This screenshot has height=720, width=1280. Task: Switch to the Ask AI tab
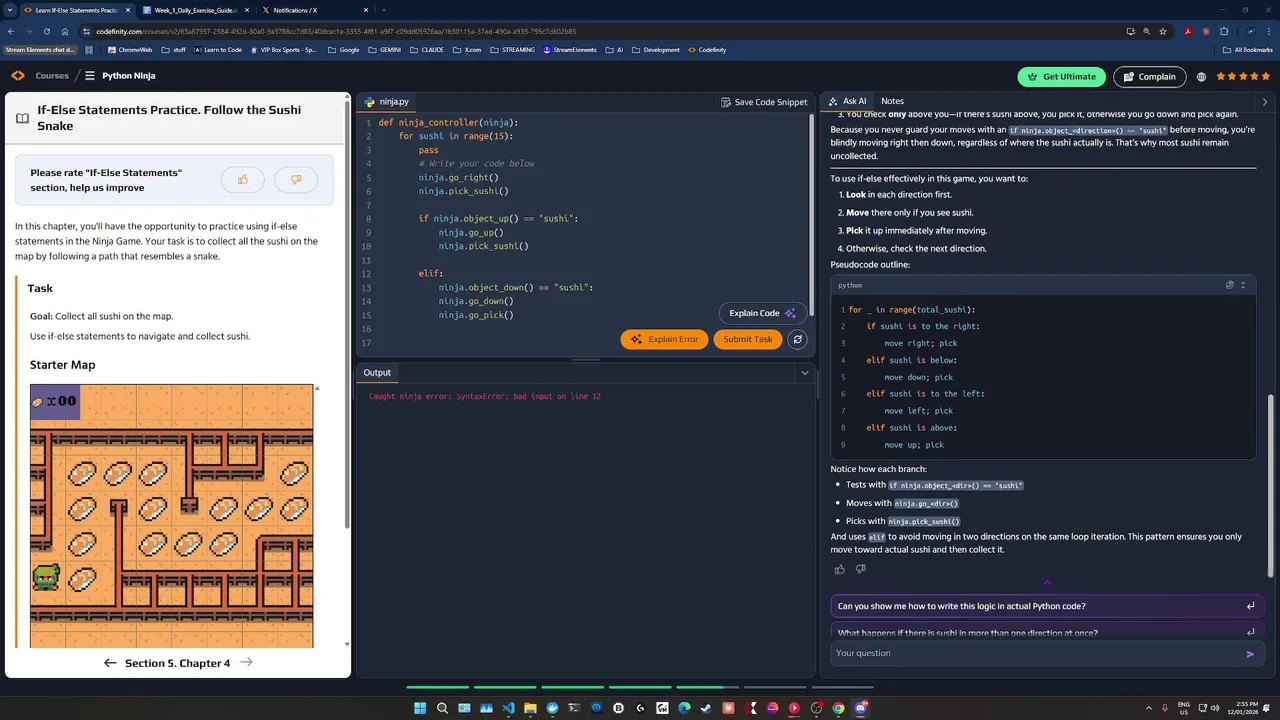tap(847, 101)
